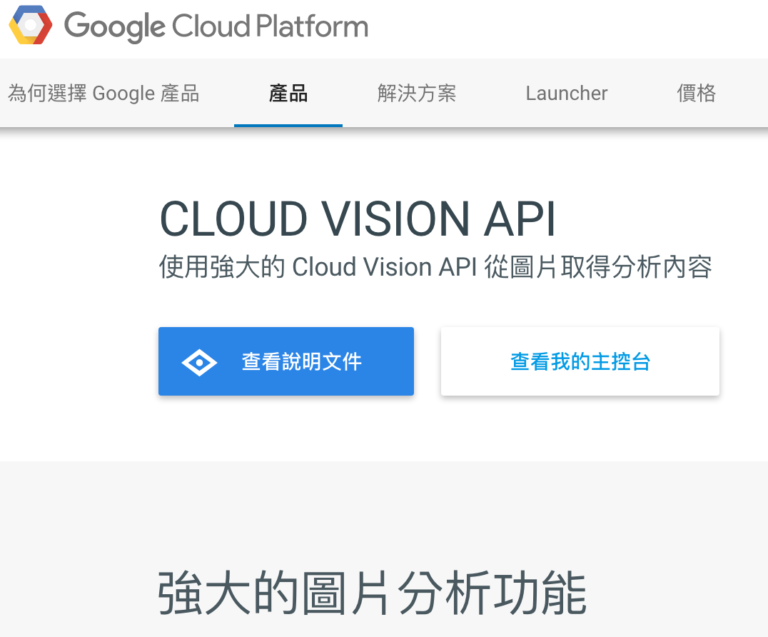The width and height of the screenshot is (768, 637).
Task: Click the 查看我的主控台 button
Action: coord(580,361)
